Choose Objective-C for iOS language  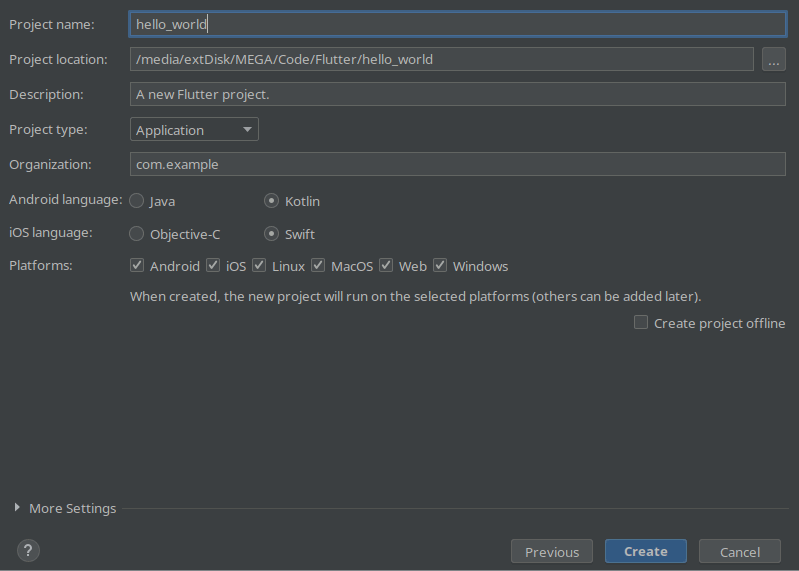(137, 234)
